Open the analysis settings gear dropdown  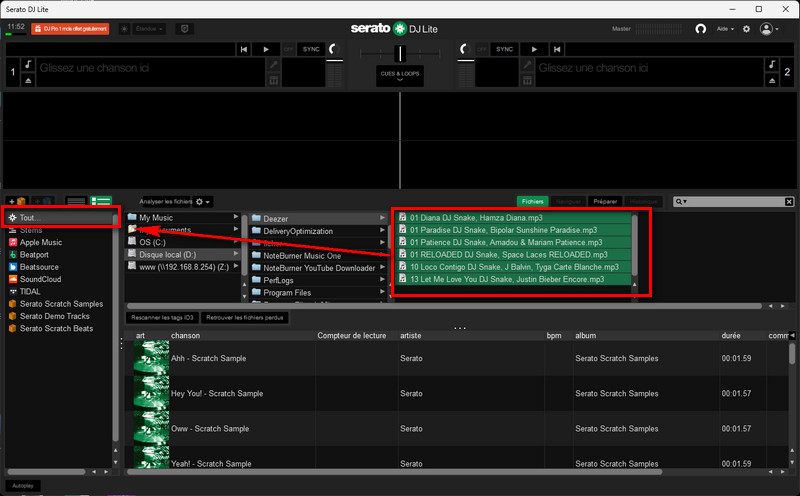203,202
